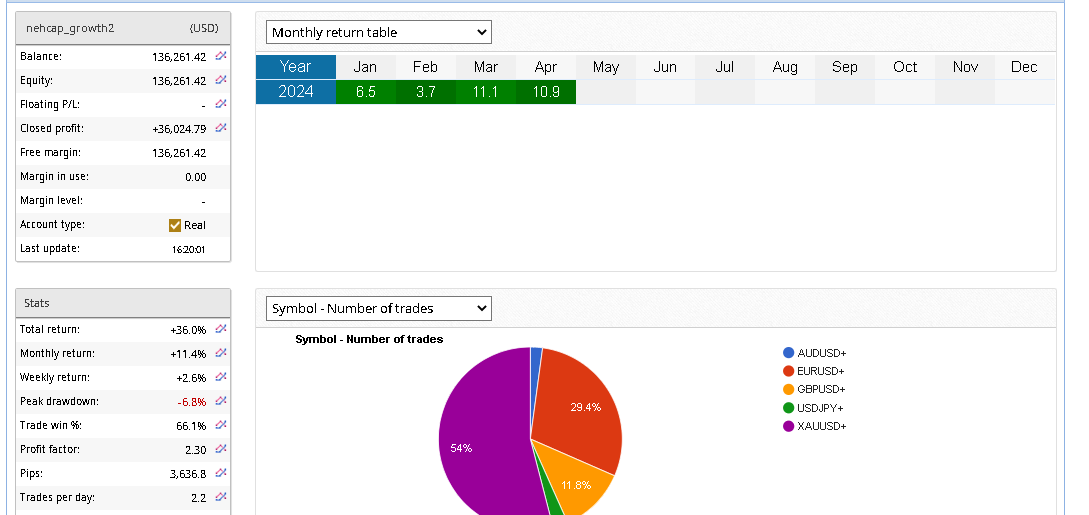Viewport: 1089px width, 515px height.
Task: Click the chart icon beside Balance
Action: (221, 56)
